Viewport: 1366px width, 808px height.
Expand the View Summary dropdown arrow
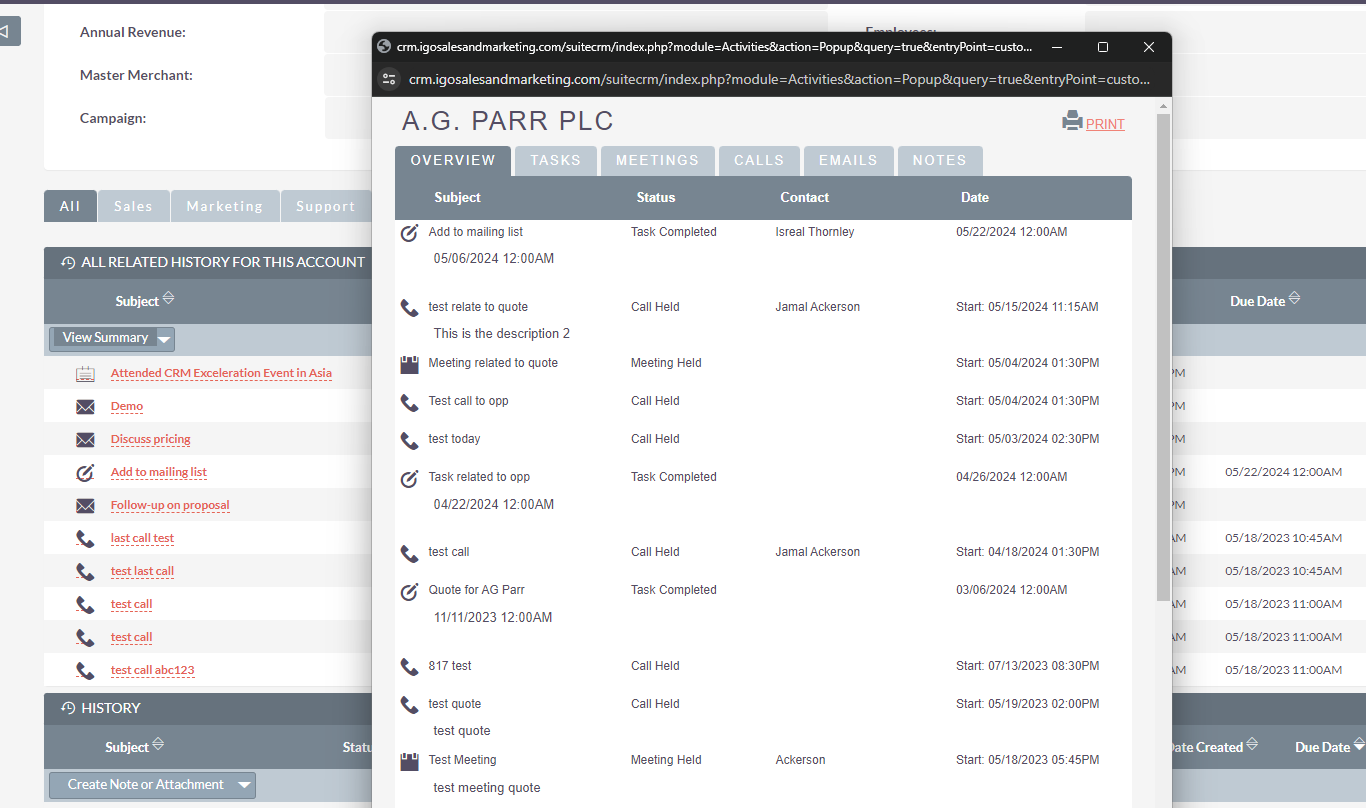click(165, 339)
